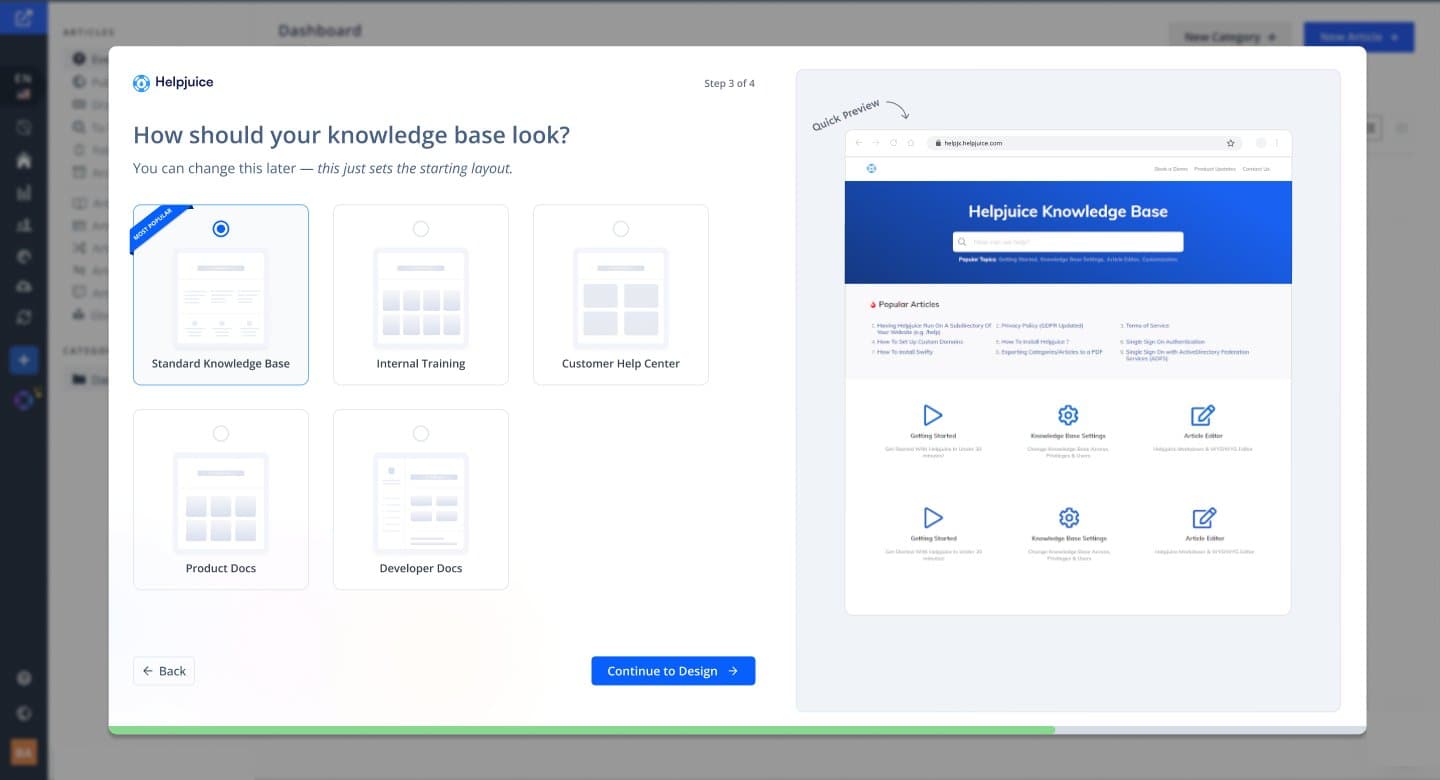Open Book a Demo in preview header

(1170, 169)
